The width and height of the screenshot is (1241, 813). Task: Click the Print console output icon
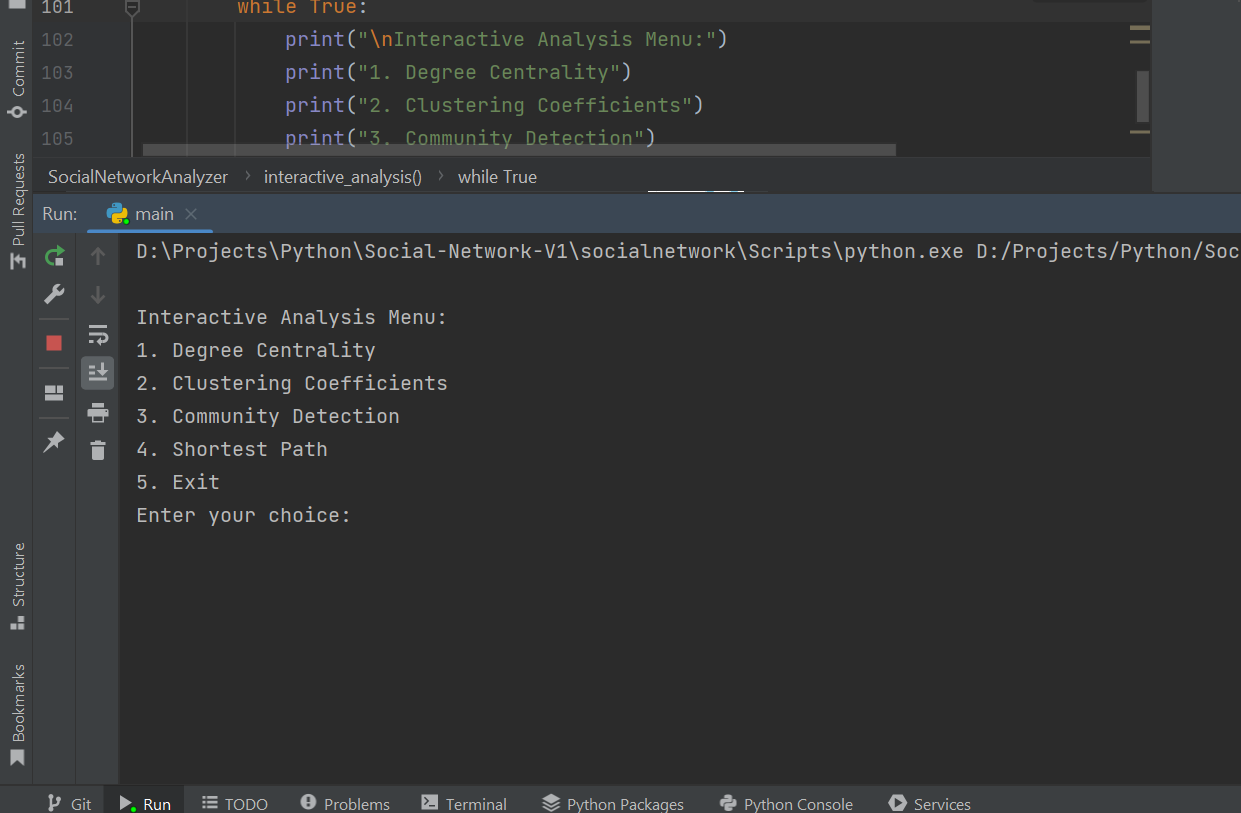click(x=97, y=412)
